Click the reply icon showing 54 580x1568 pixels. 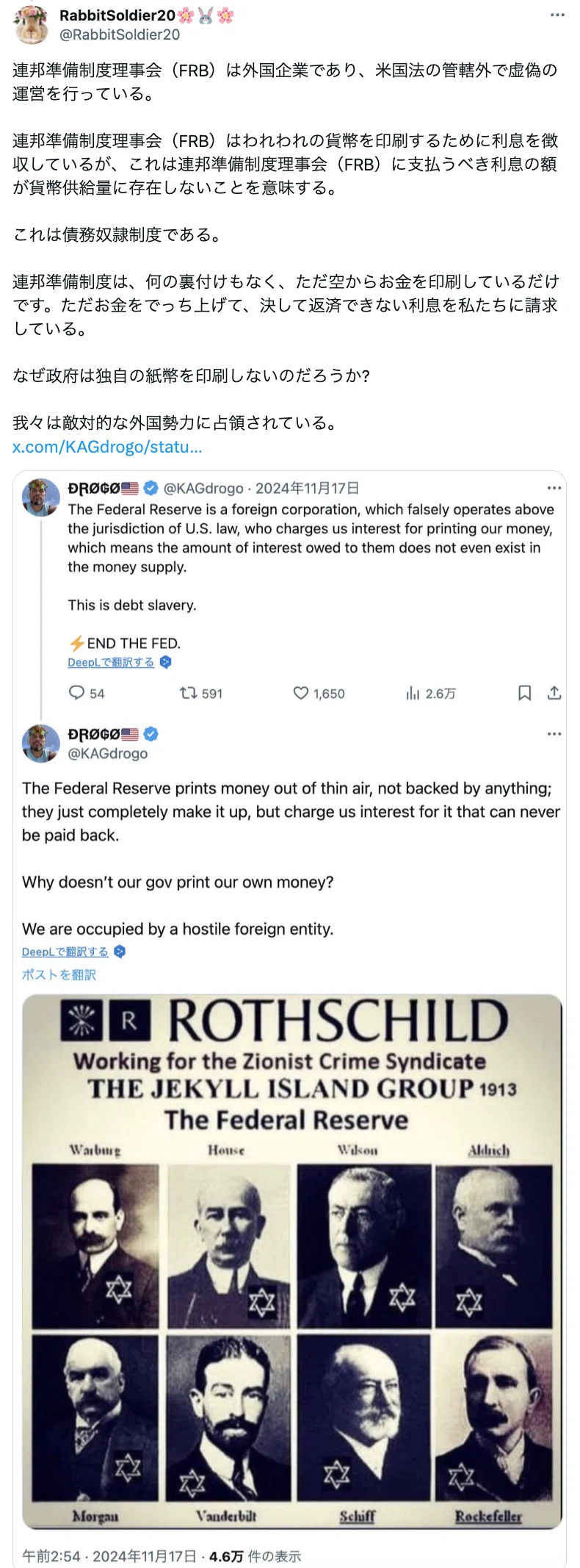(x=76, y=693)
